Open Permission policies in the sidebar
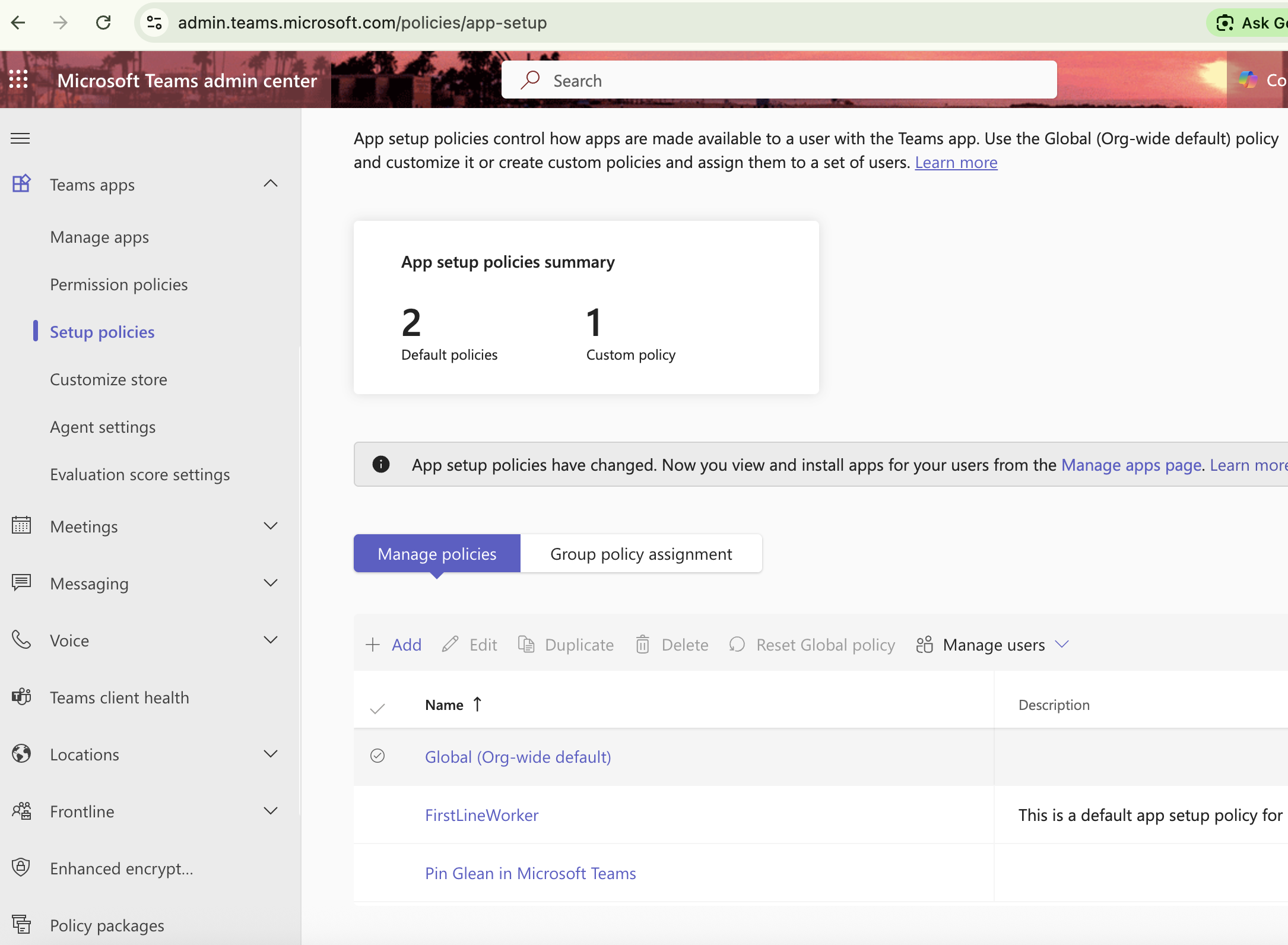The width and height of the screenshot is (1288, 945). coord(119,284)
